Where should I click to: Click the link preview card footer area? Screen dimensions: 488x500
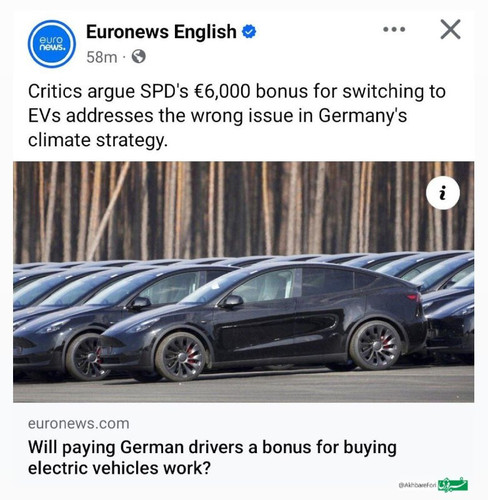(244, 446)
